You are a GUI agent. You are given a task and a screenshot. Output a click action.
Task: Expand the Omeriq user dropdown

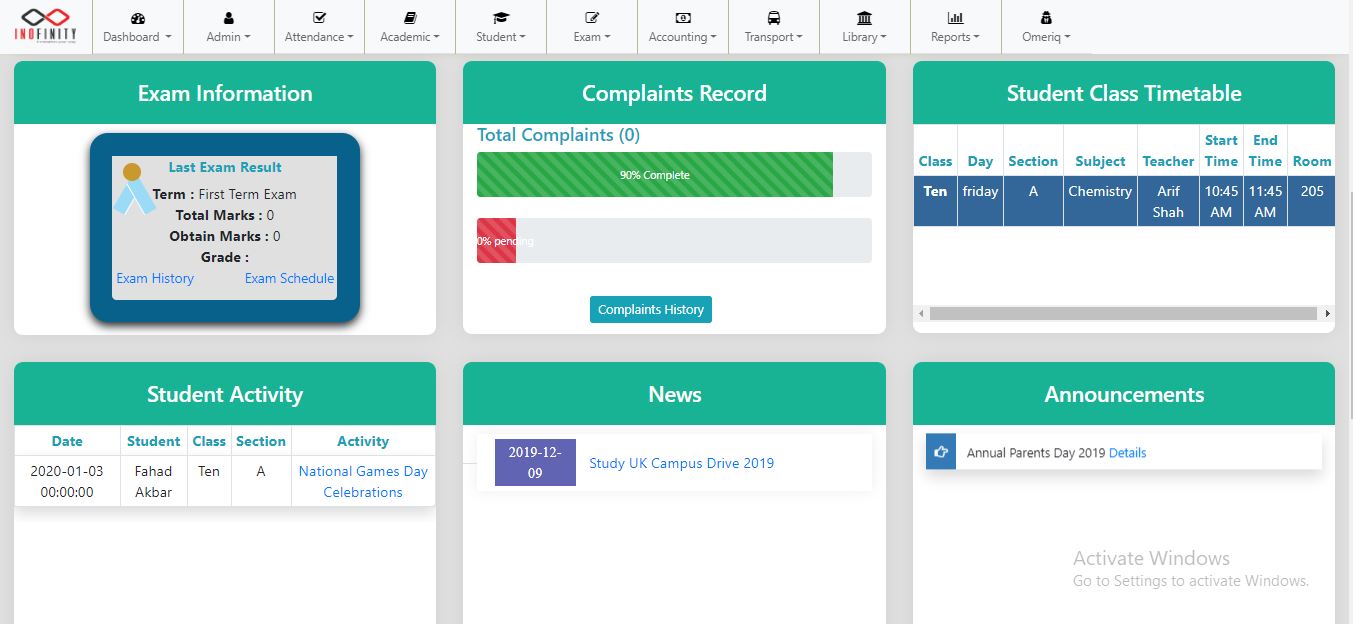click(1046, 37)
